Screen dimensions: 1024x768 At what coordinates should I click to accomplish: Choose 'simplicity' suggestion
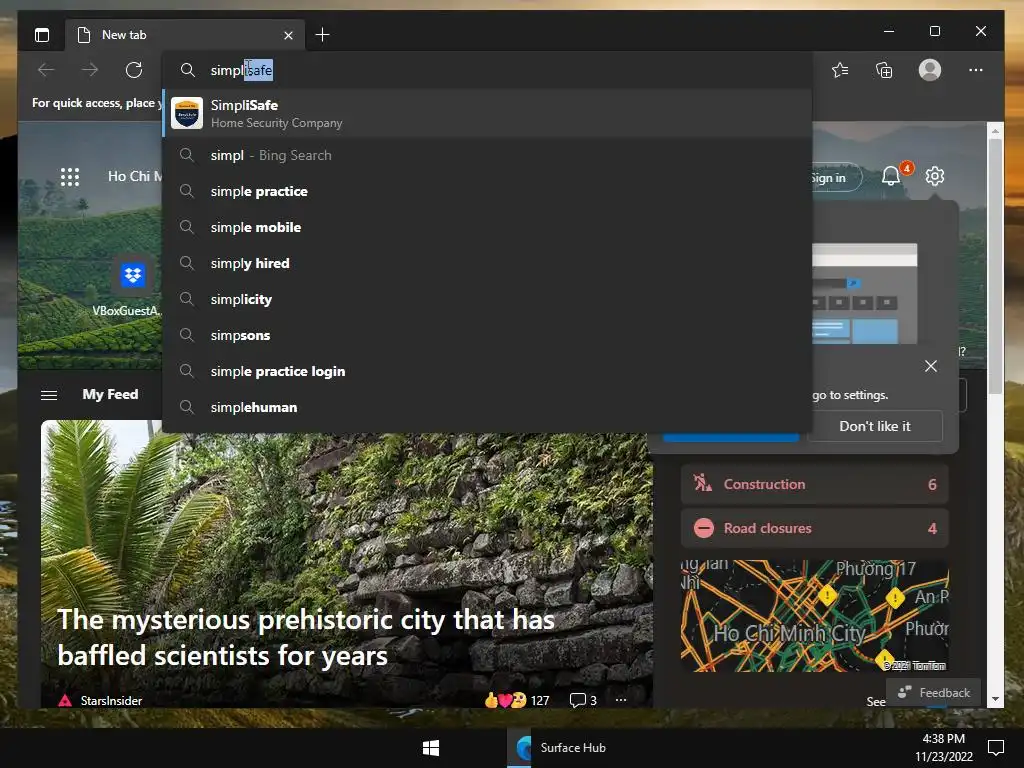487,299
